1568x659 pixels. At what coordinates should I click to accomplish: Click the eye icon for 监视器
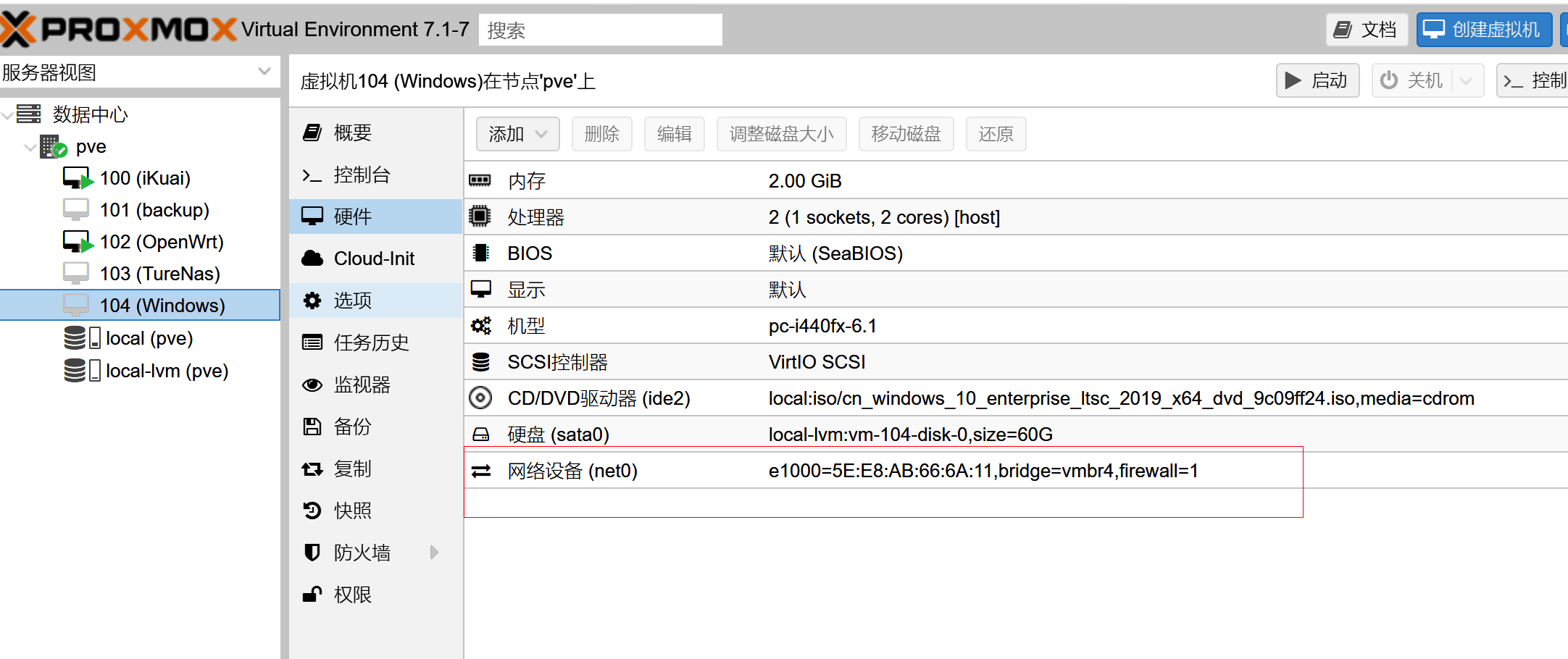point(312,385)
